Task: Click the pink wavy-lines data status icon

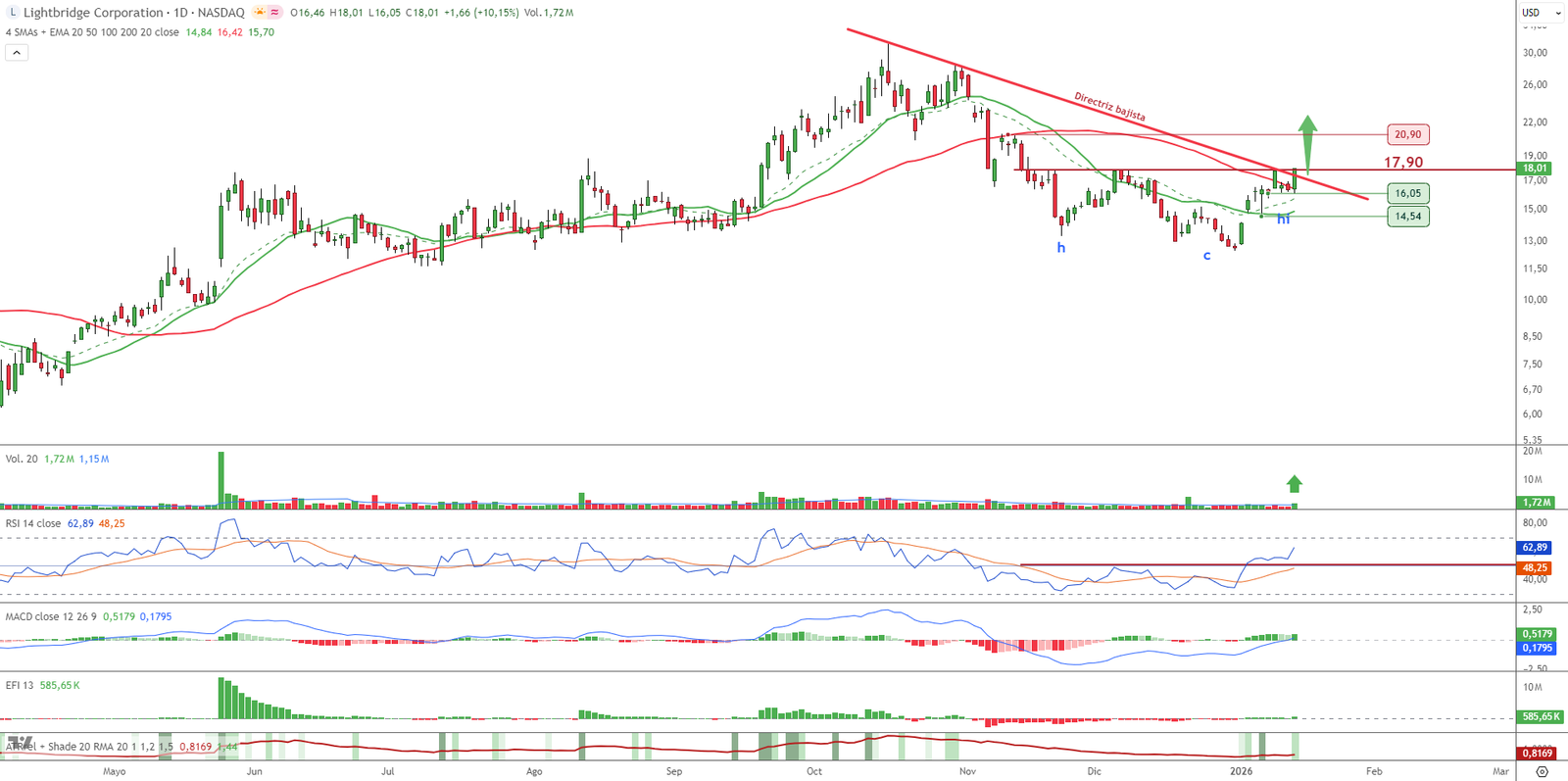Action: 275,13
